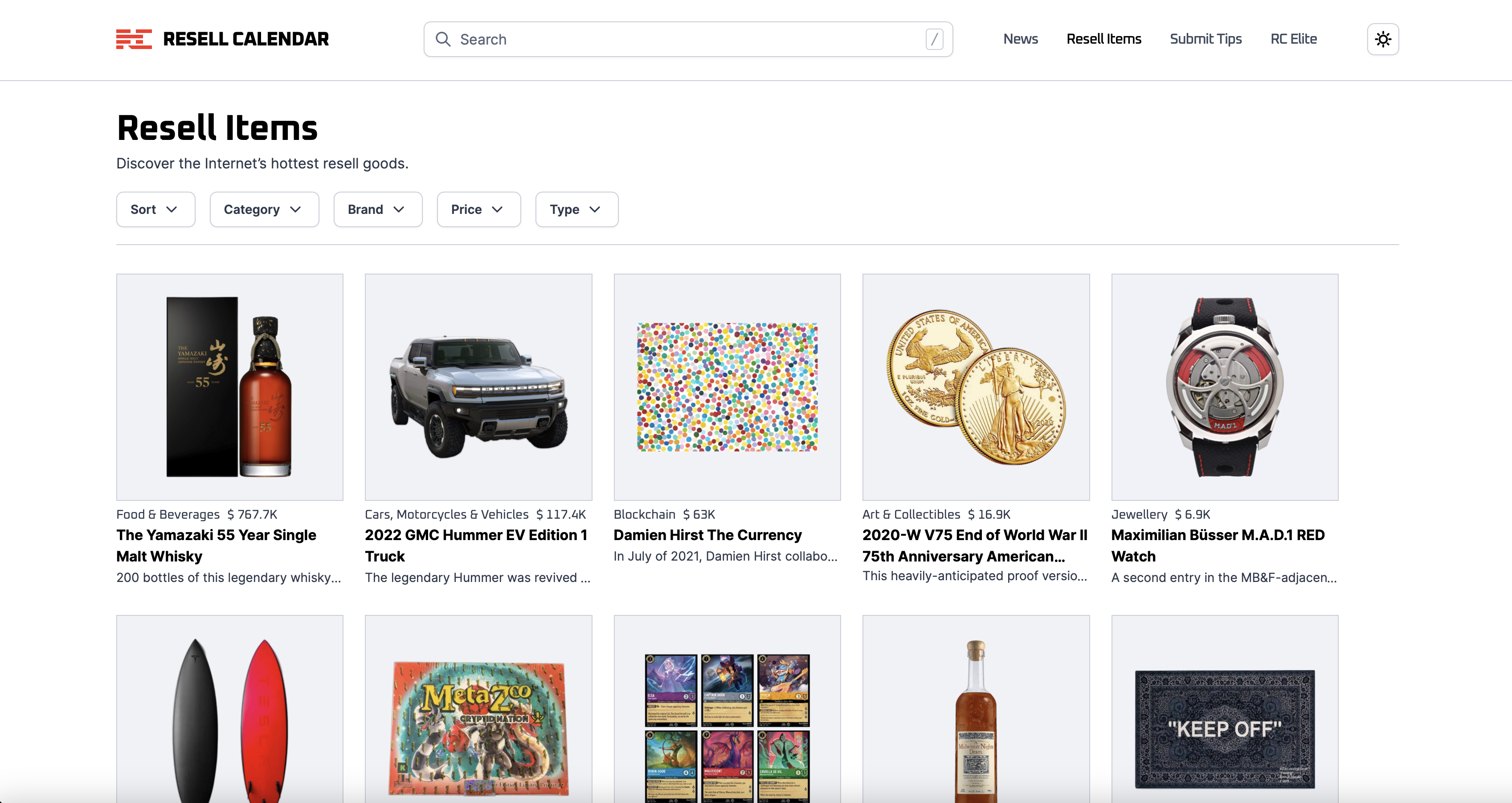Click the $ 63K price text
This screenshot has height=803, width=1512.
pos(699,514)
